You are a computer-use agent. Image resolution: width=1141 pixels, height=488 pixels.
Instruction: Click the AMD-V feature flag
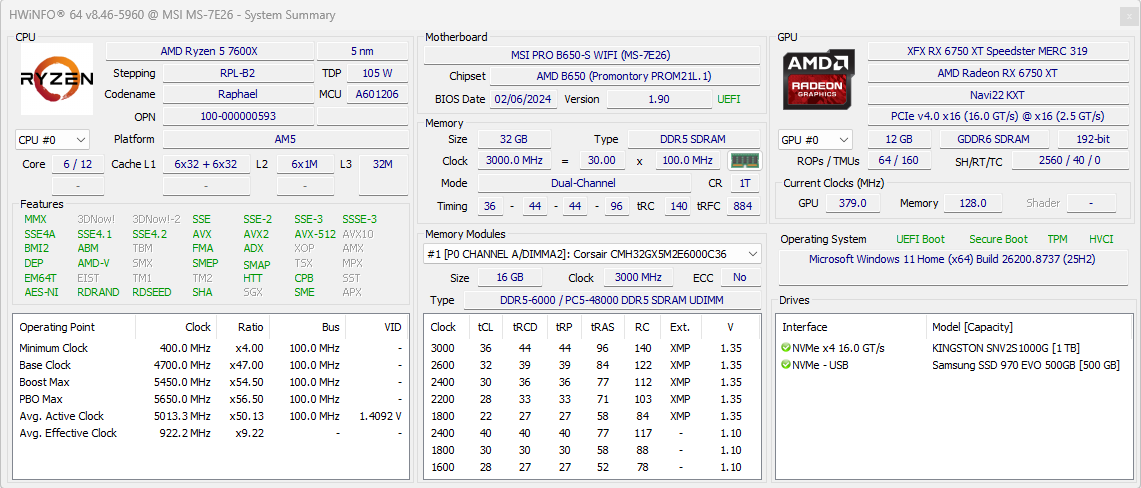(x=93, y=263)
